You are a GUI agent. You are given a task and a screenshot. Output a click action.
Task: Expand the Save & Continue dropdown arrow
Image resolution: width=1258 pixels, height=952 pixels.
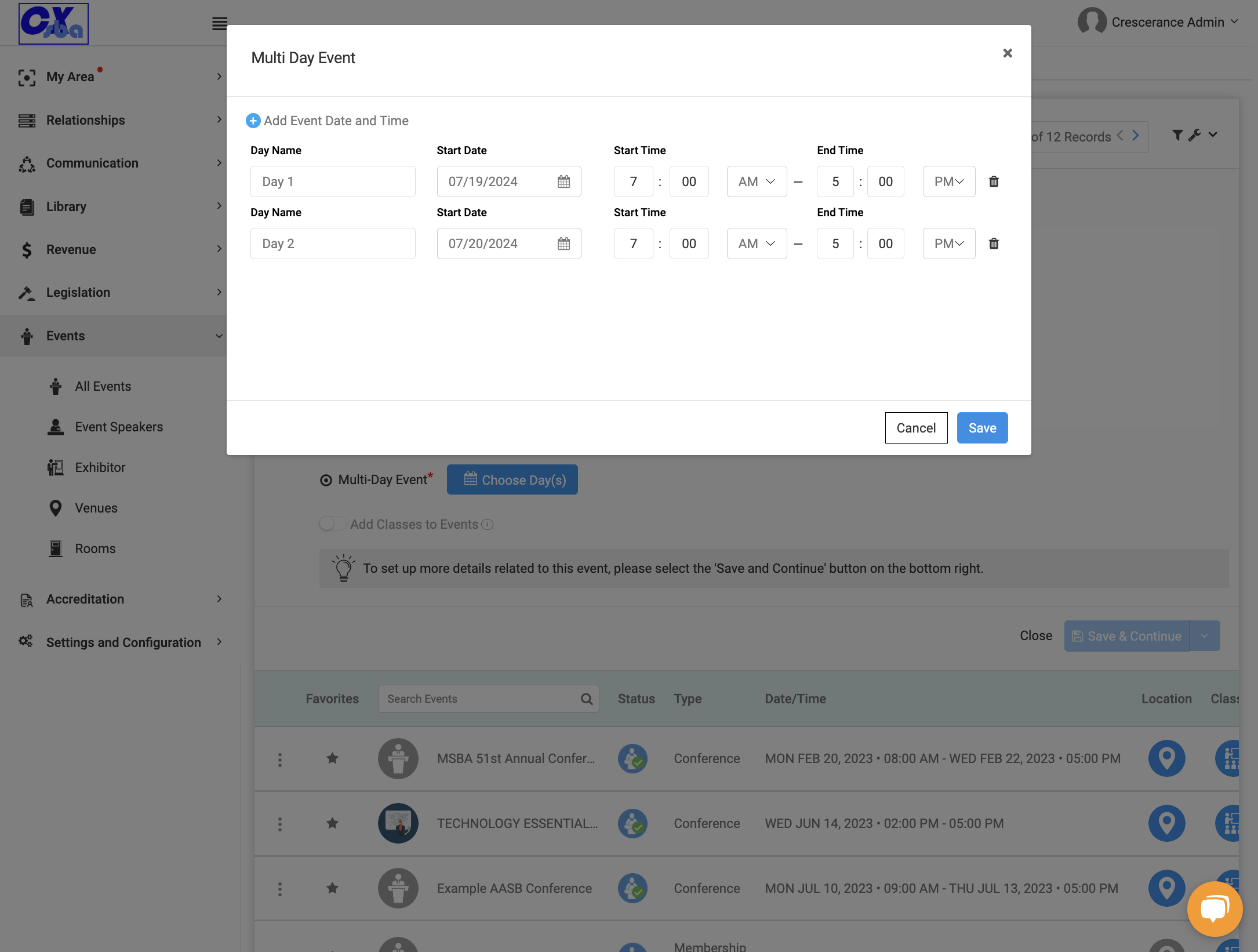pos(1205,636)
